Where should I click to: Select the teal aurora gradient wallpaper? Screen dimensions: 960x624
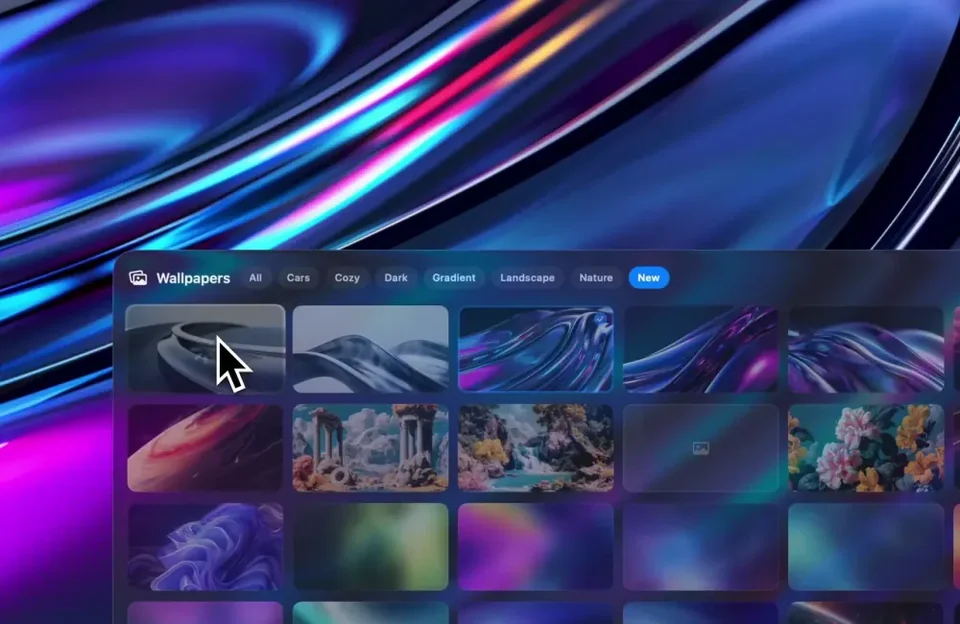tap(866, 547)
